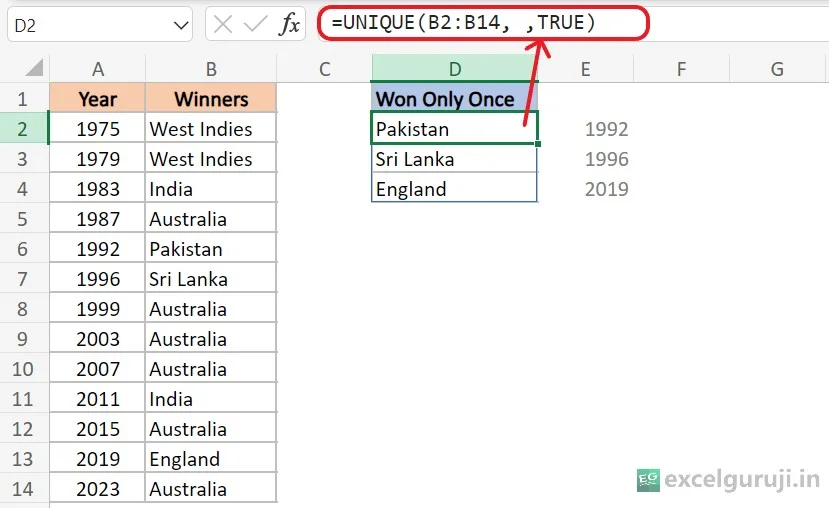Select row 9 header
The image size is (829, 508).
[x=23, y=339]
